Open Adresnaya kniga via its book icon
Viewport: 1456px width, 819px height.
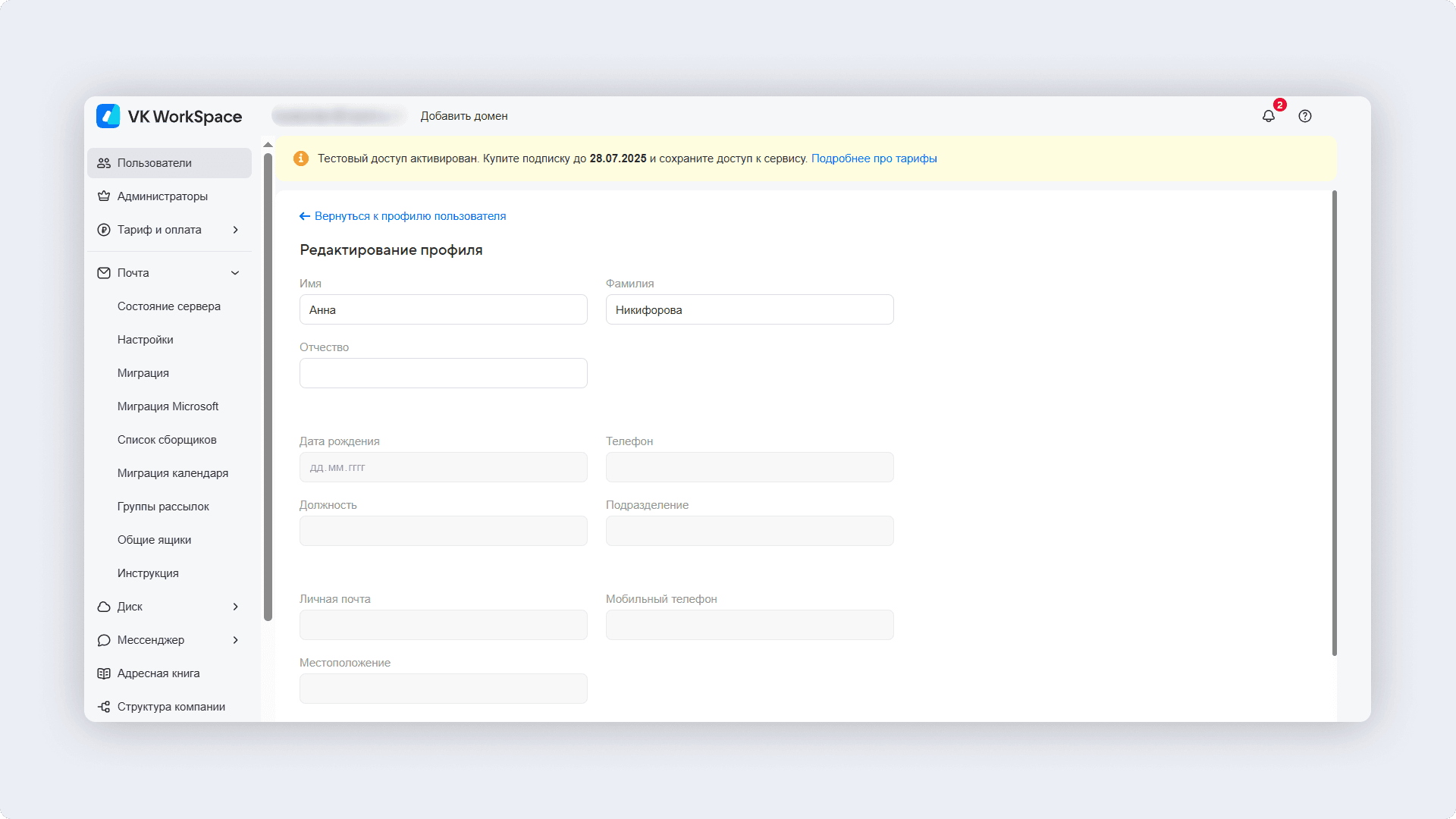[104, 673]
